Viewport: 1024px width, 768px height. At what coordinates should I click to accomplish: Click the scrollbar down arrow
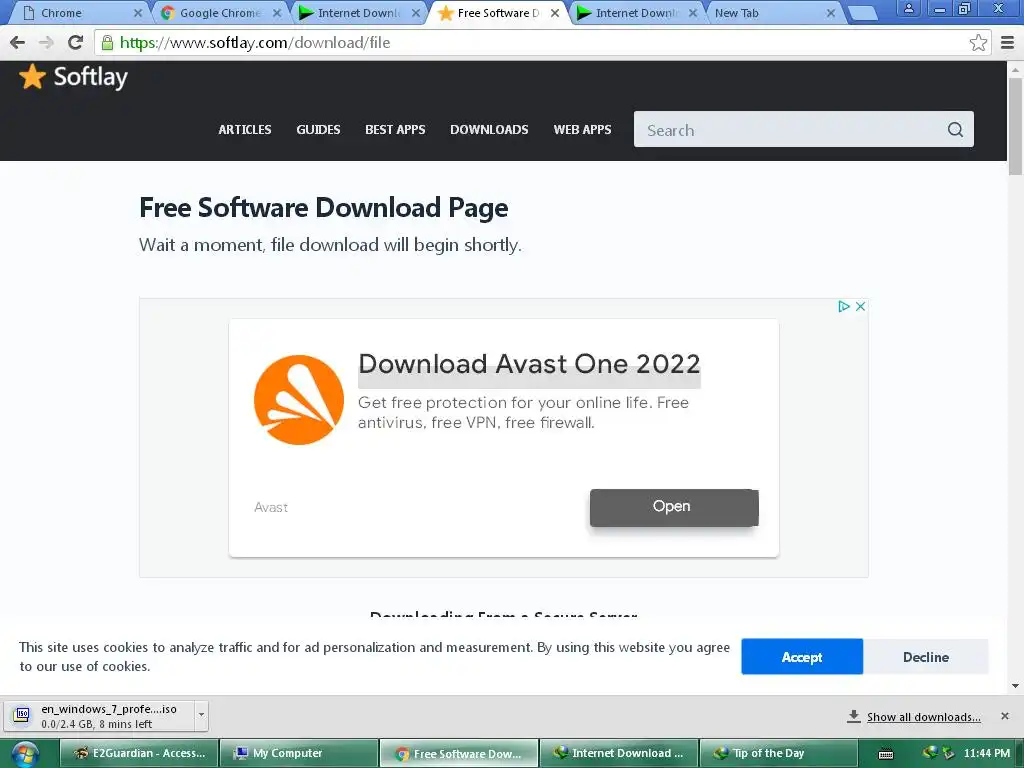point(1016,686)
